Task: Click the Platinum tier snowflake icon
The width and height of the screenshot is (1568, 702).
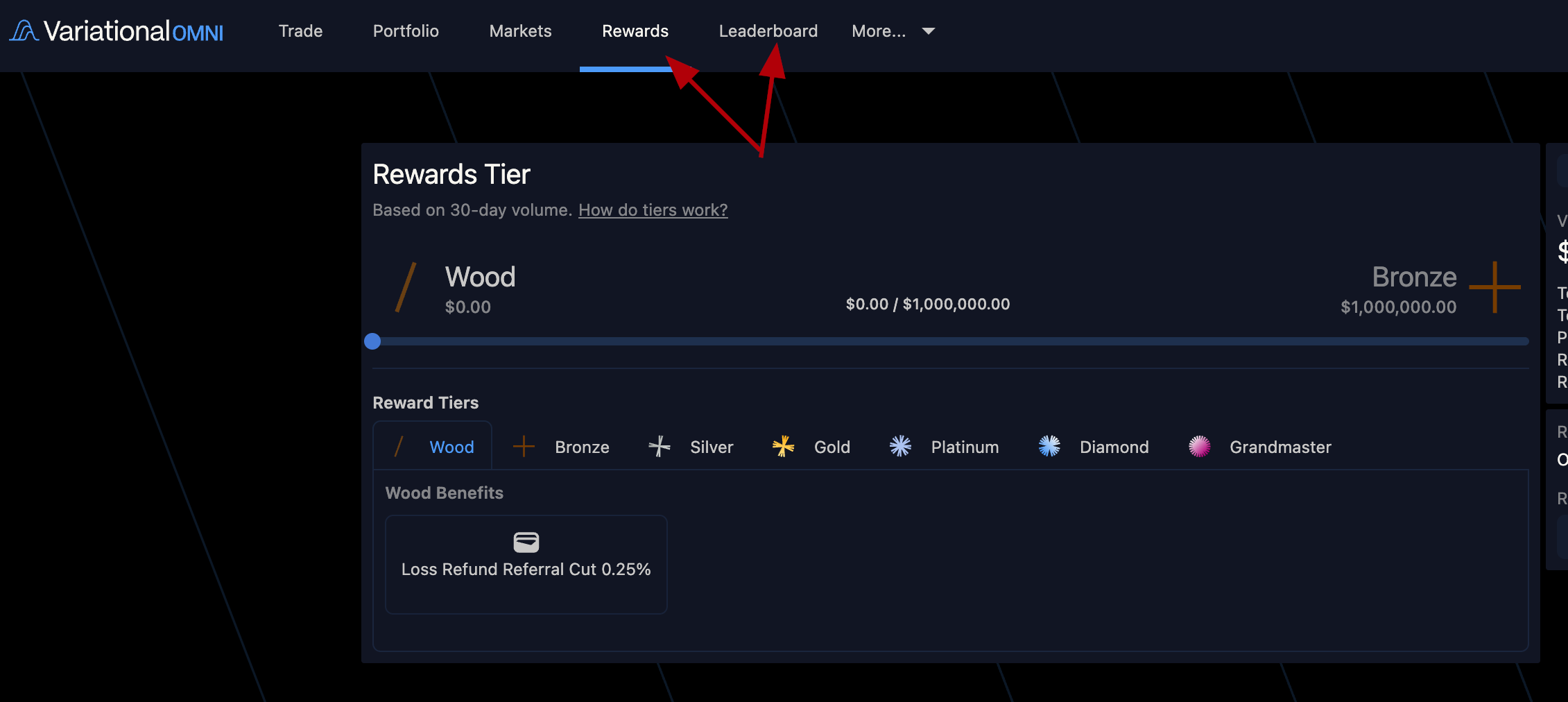Action: click(x=900, y=447)
